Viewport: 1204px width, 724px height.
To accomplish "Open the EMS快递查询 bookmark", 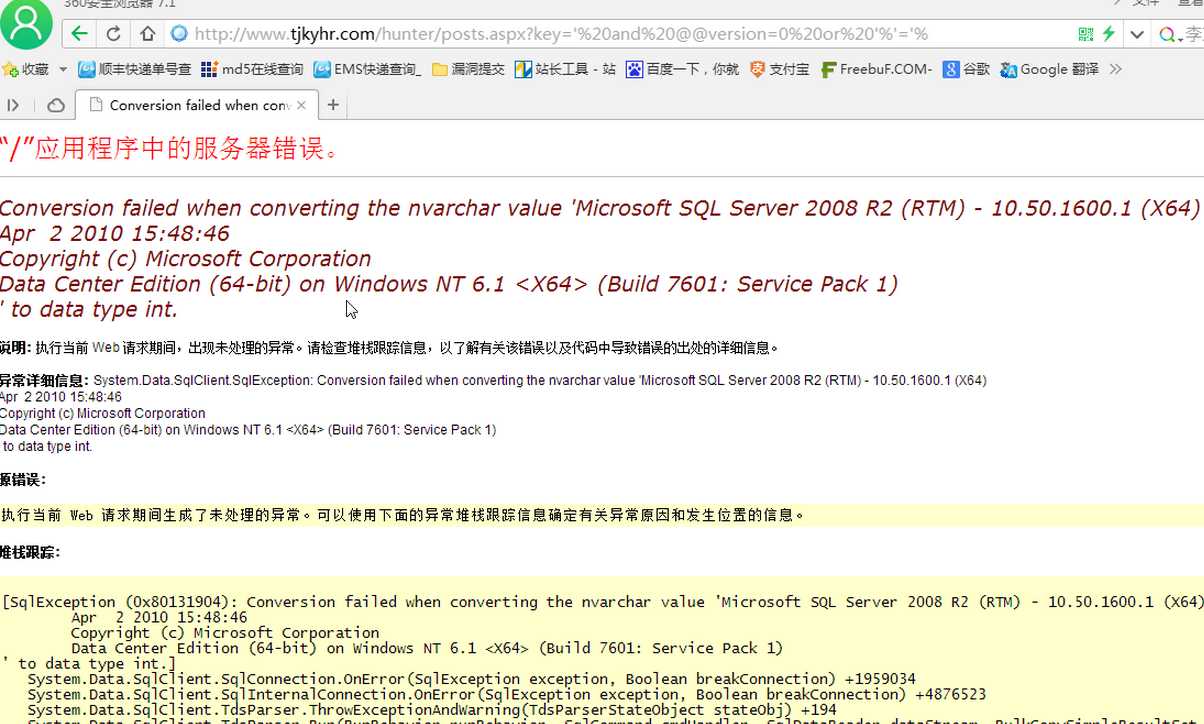I will coord(367,69).
